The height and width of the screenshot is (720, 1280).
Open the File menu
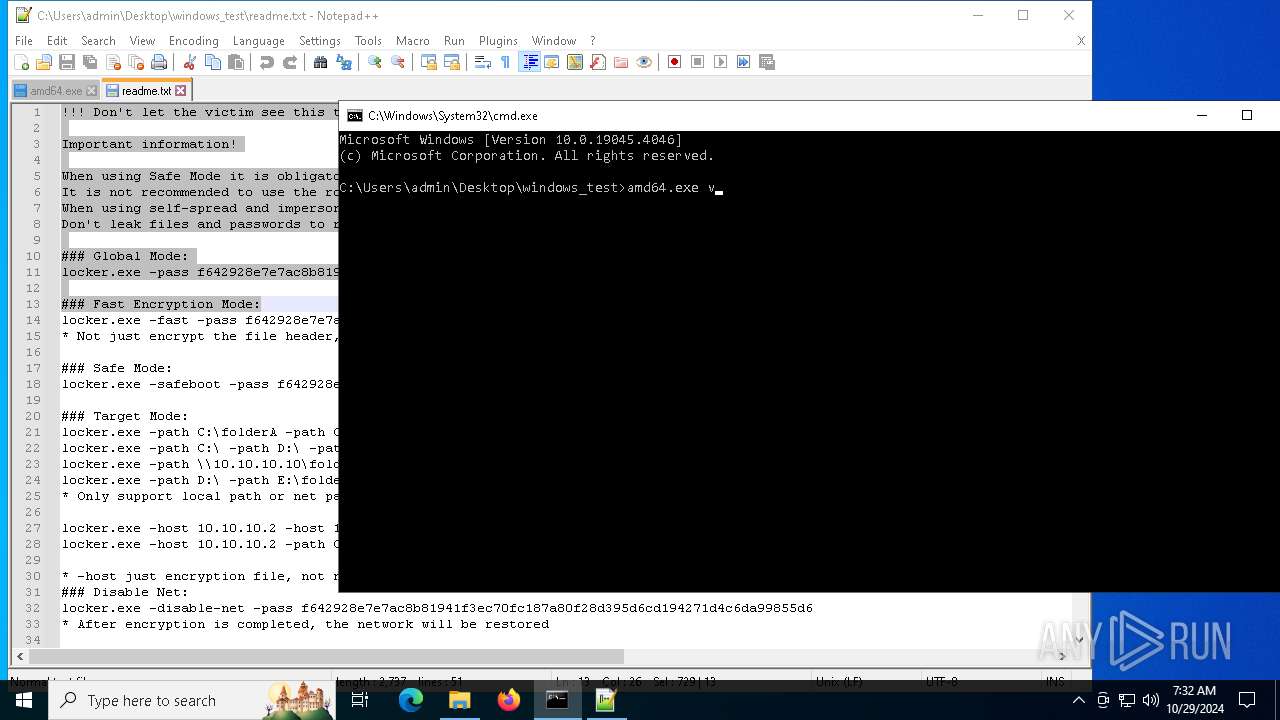pyautogui.click(x=24, y=41)
